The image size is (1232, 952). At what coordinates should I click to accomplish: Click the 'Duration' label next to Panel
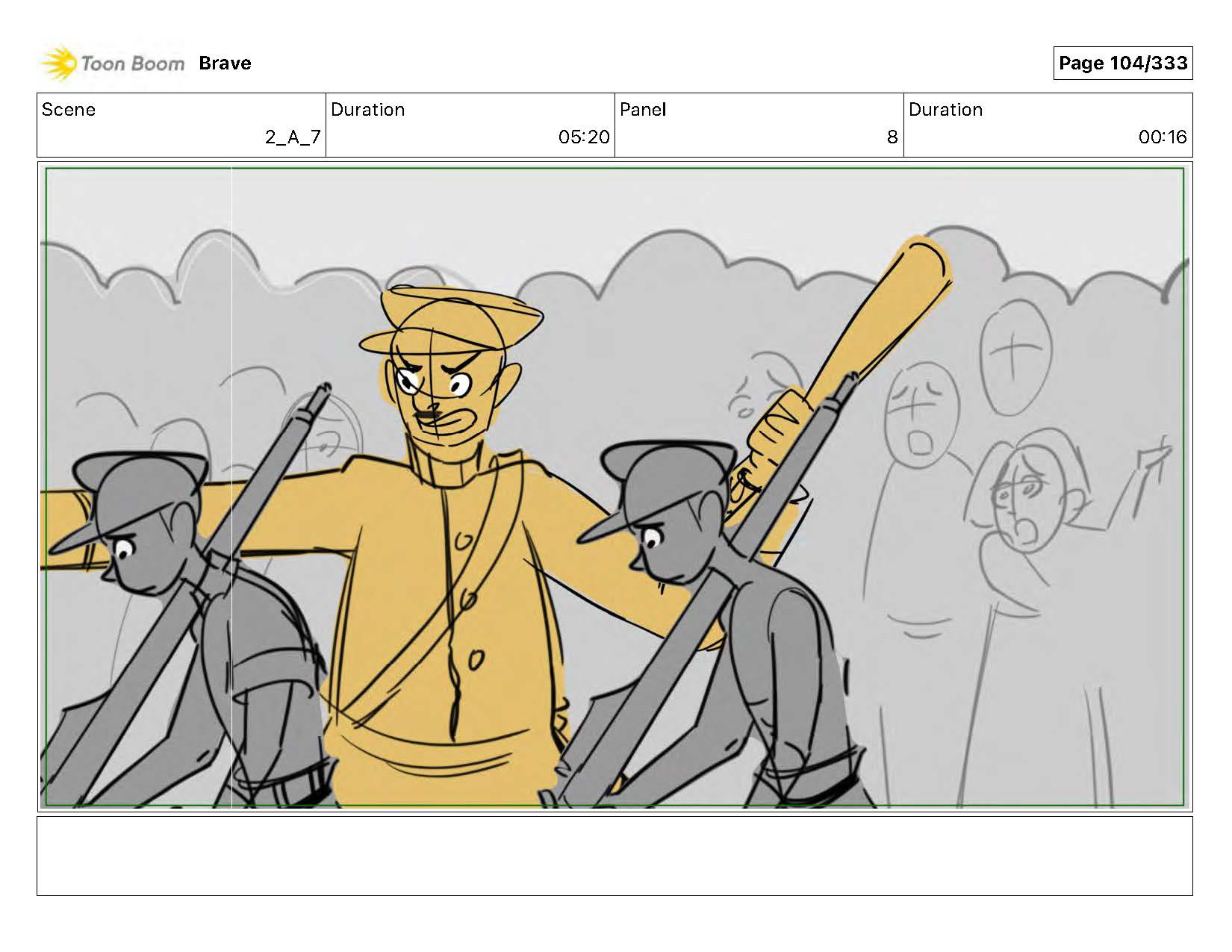[x=946, y=110]
